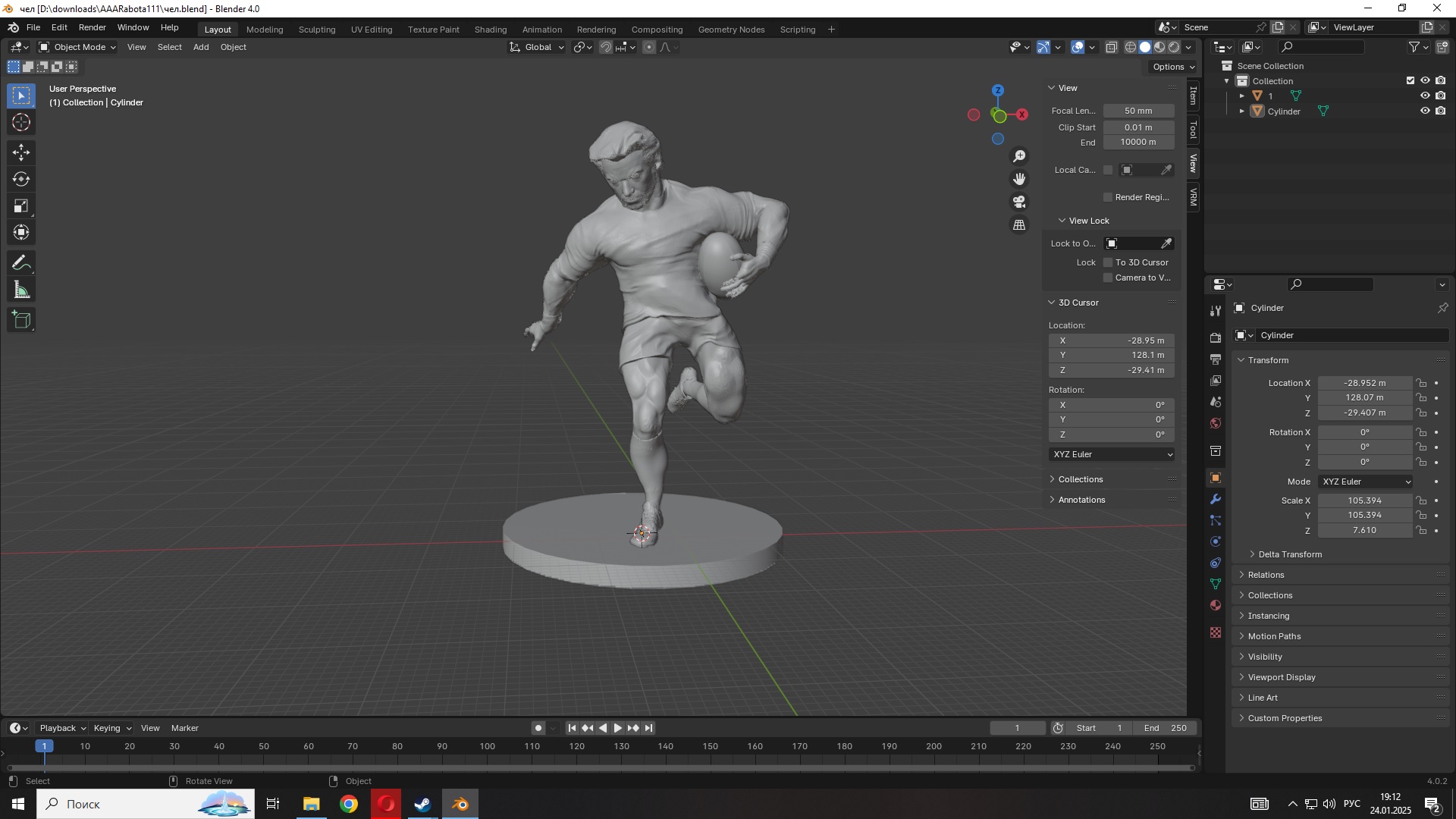1456x819 pixels.
Task: Select the Move tool in toolbar
Action: point(21,152)
